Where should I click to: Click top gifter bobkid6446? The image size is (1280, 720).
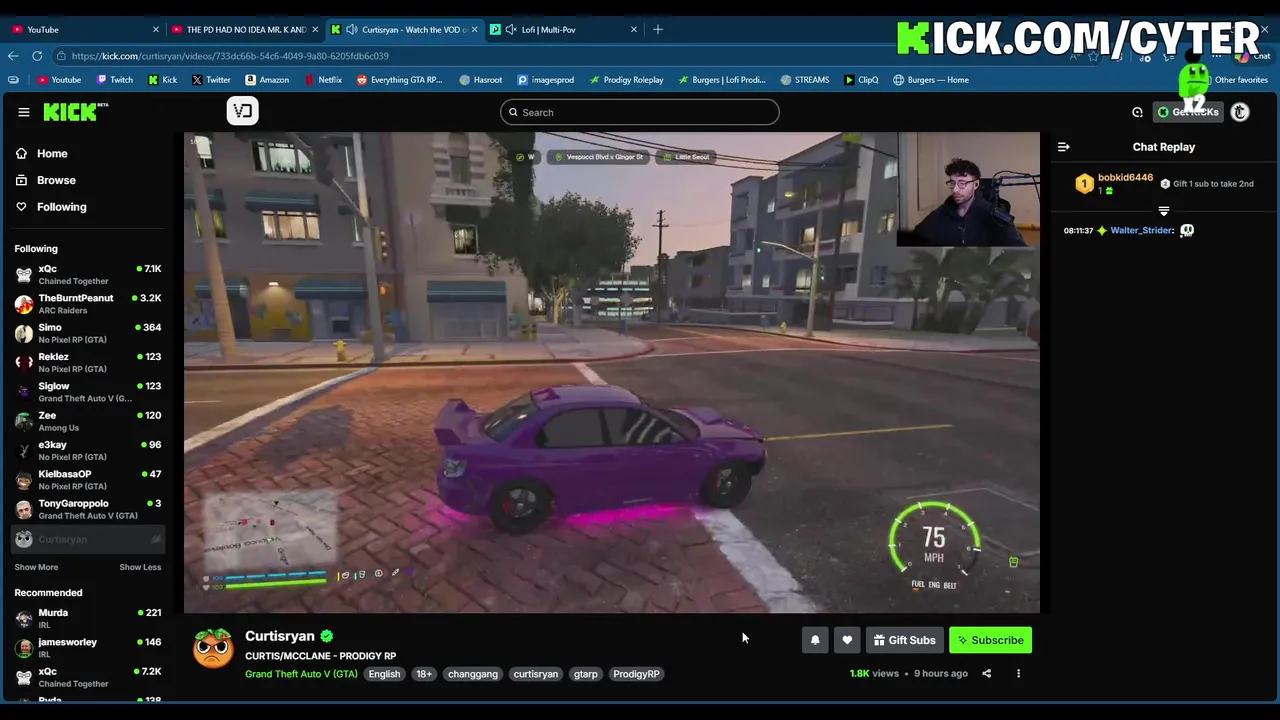(x=1125, y=178)
